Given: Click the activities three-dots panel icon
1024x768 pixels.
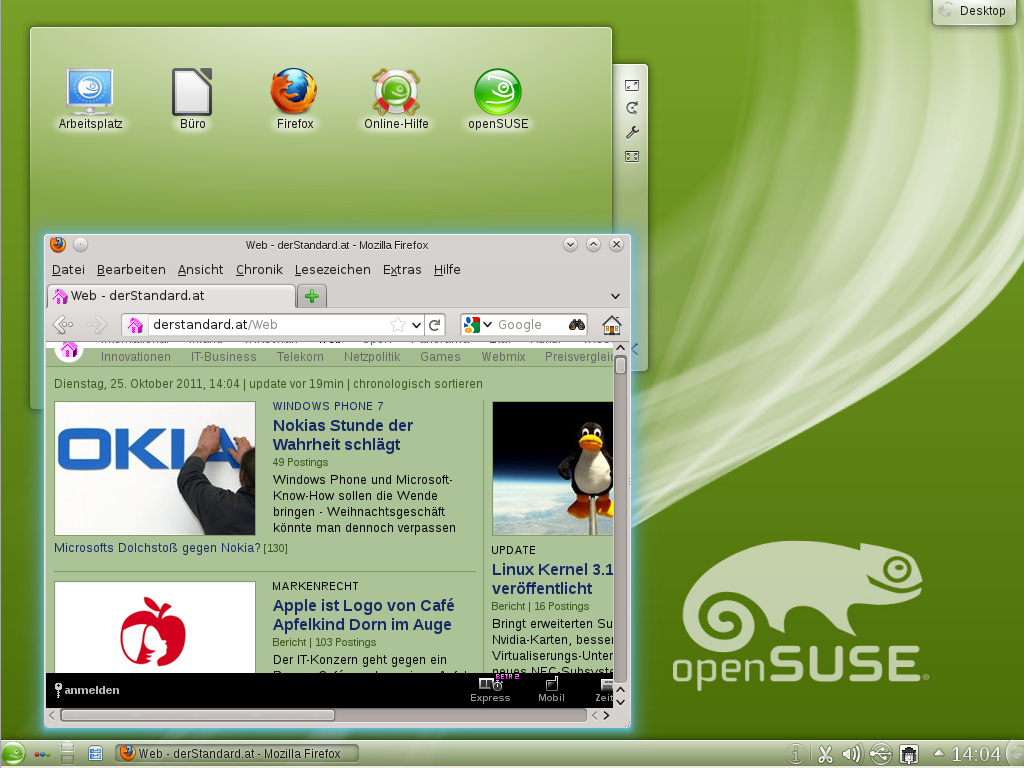Looking at the screenshot, I should coord(42,754).
